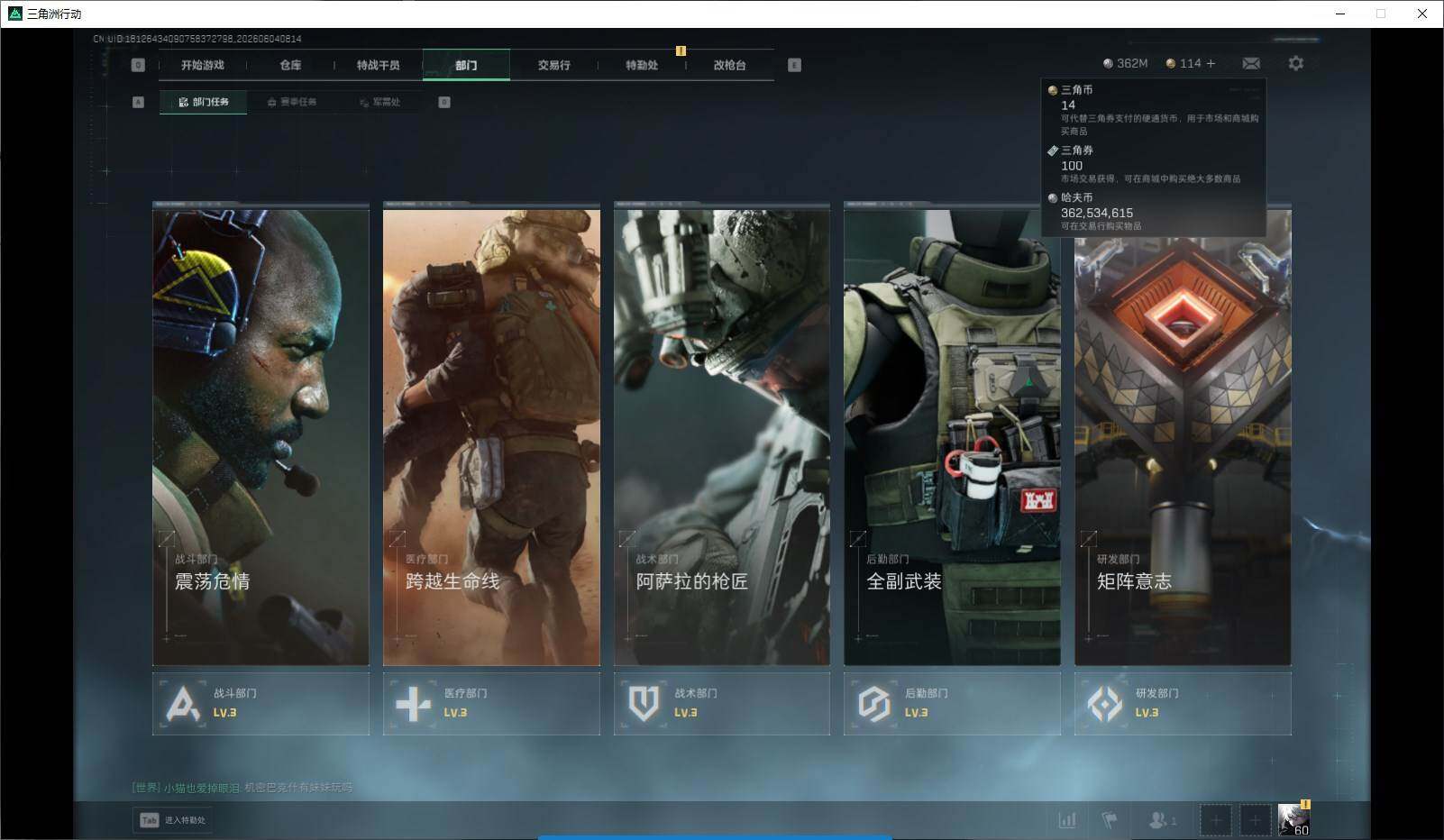Screen dimensions: 1444x840
Task: Click the 三角券 ticket icon in tooltip
Action: 1052,151
